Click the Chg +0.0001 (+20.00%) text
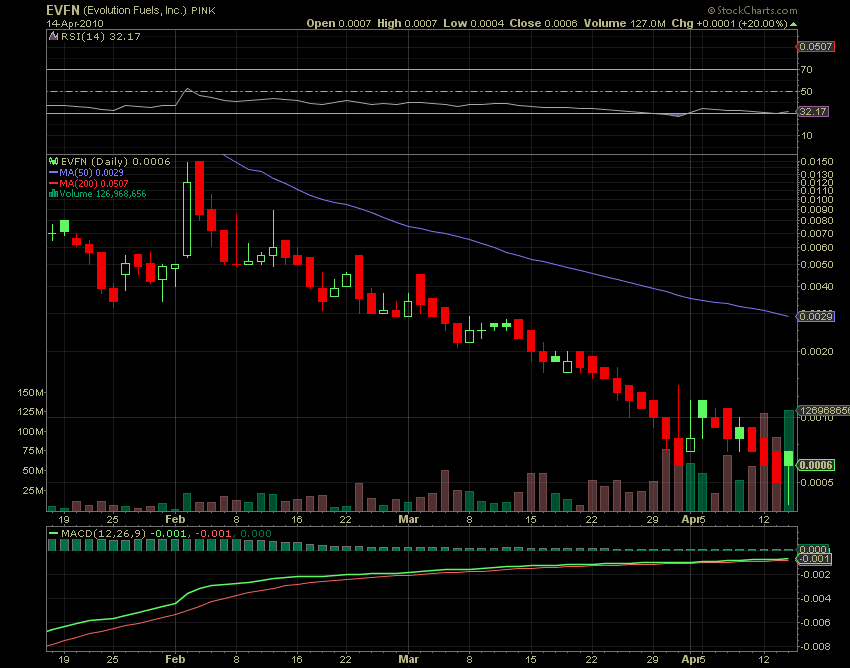 pos(729,23)
